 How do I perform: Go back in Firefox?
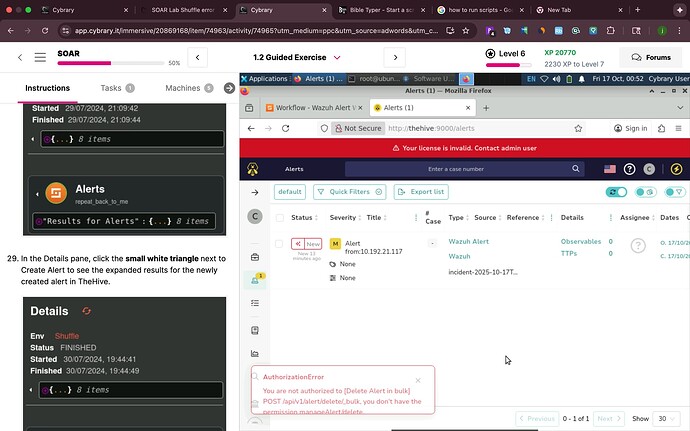tap(251, 128)
